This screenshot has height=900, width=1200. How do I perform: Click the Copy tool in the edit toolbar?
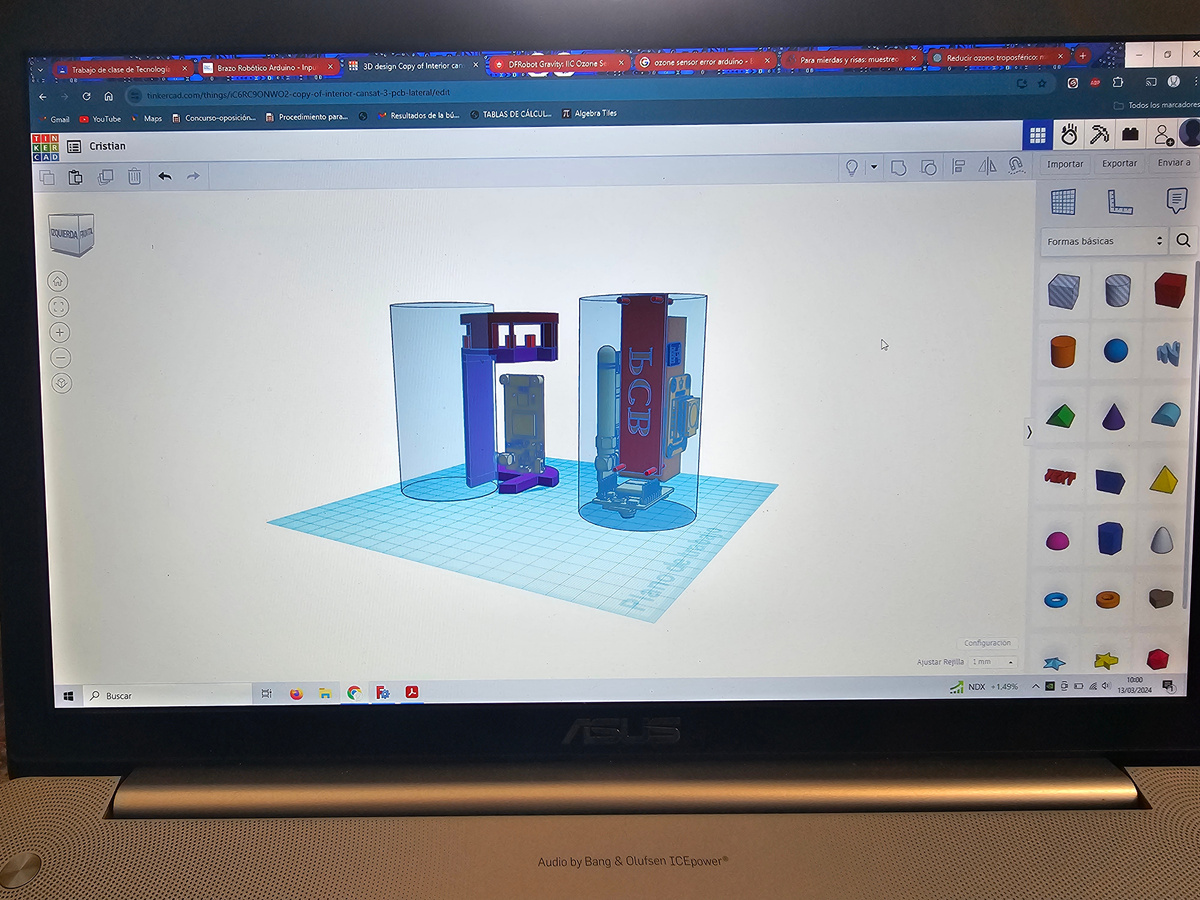click(x=46, y=177)
